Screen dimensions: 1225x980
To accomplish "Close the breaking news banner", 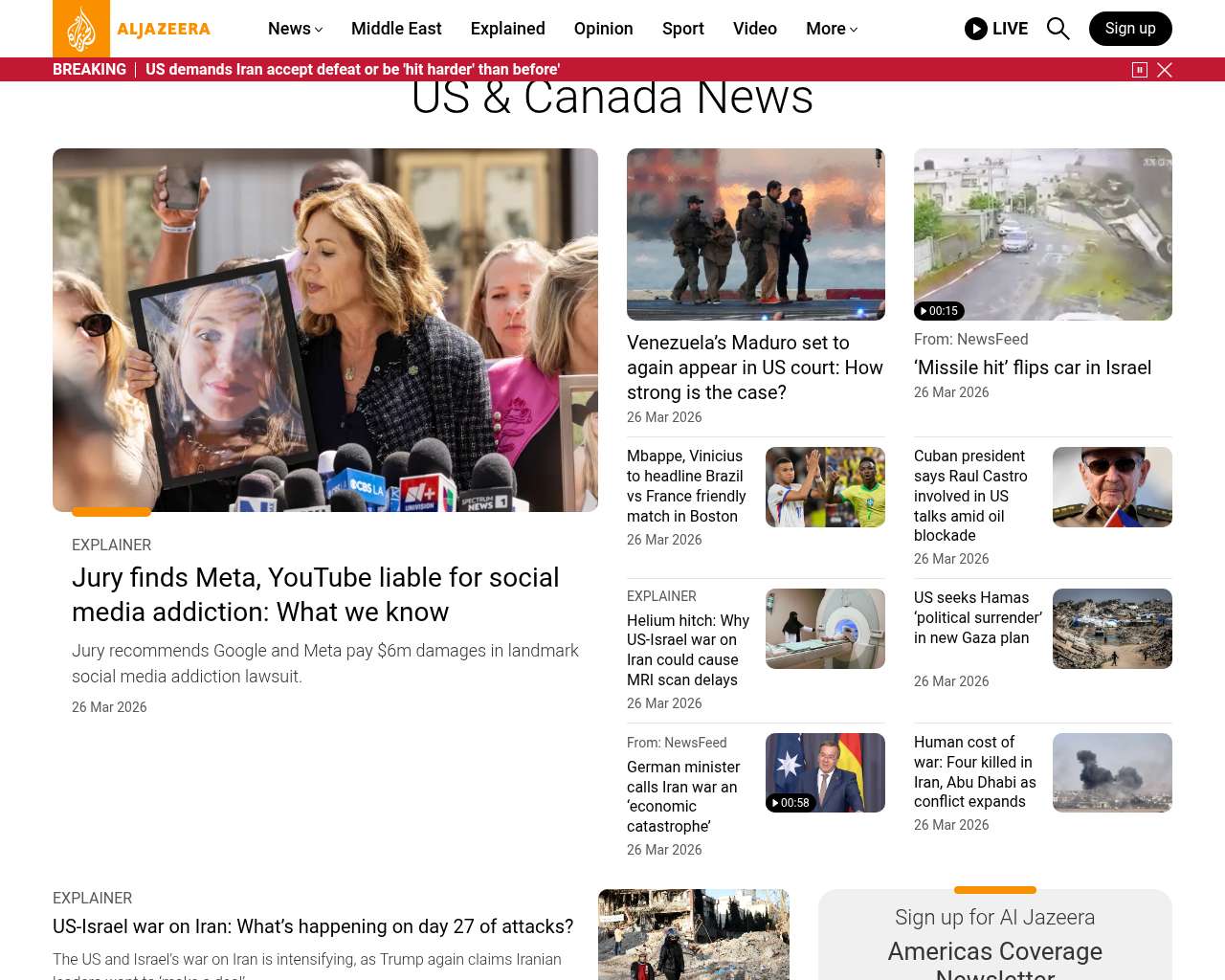I will click(1165, 70).
